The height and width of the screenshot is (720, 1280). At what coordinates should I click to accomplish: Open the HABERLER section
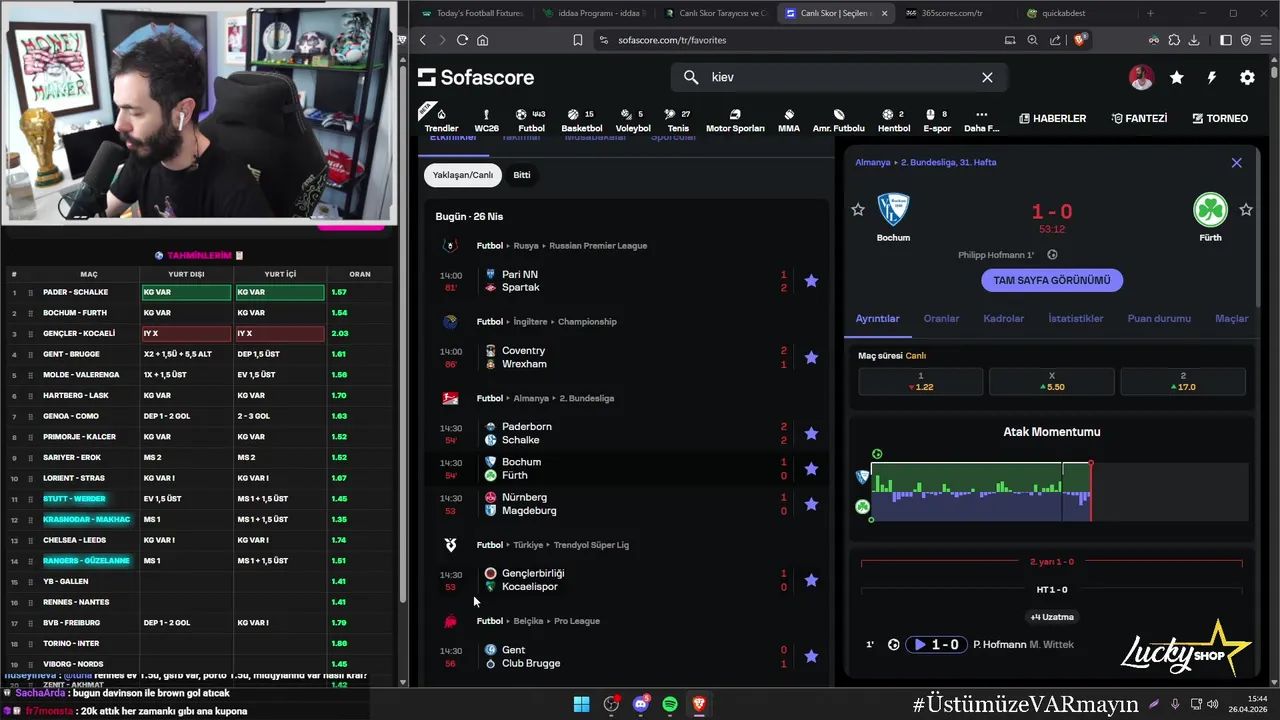point(1052,118)
